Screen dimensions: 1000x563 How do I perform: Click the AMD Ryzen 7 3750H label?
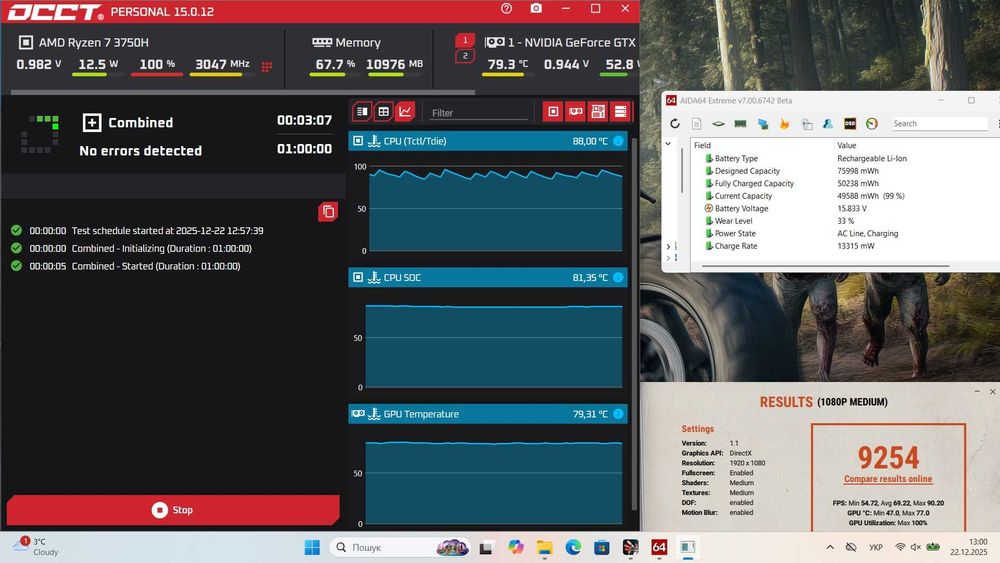(94, 43)
